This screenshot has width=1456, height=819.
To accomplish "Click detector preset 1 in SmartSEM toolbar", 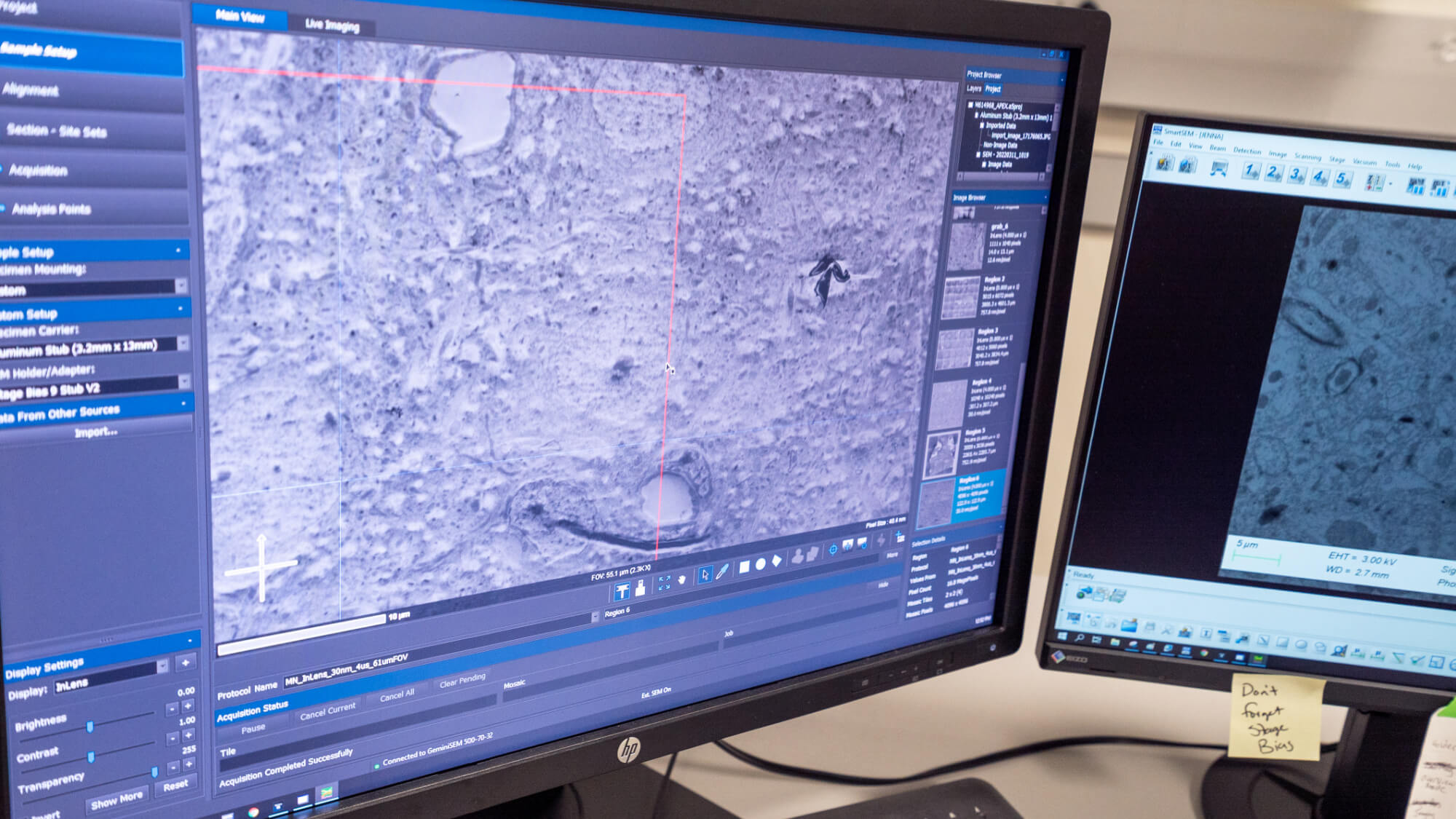I will pyautogui.click(x=1250, y=172).
